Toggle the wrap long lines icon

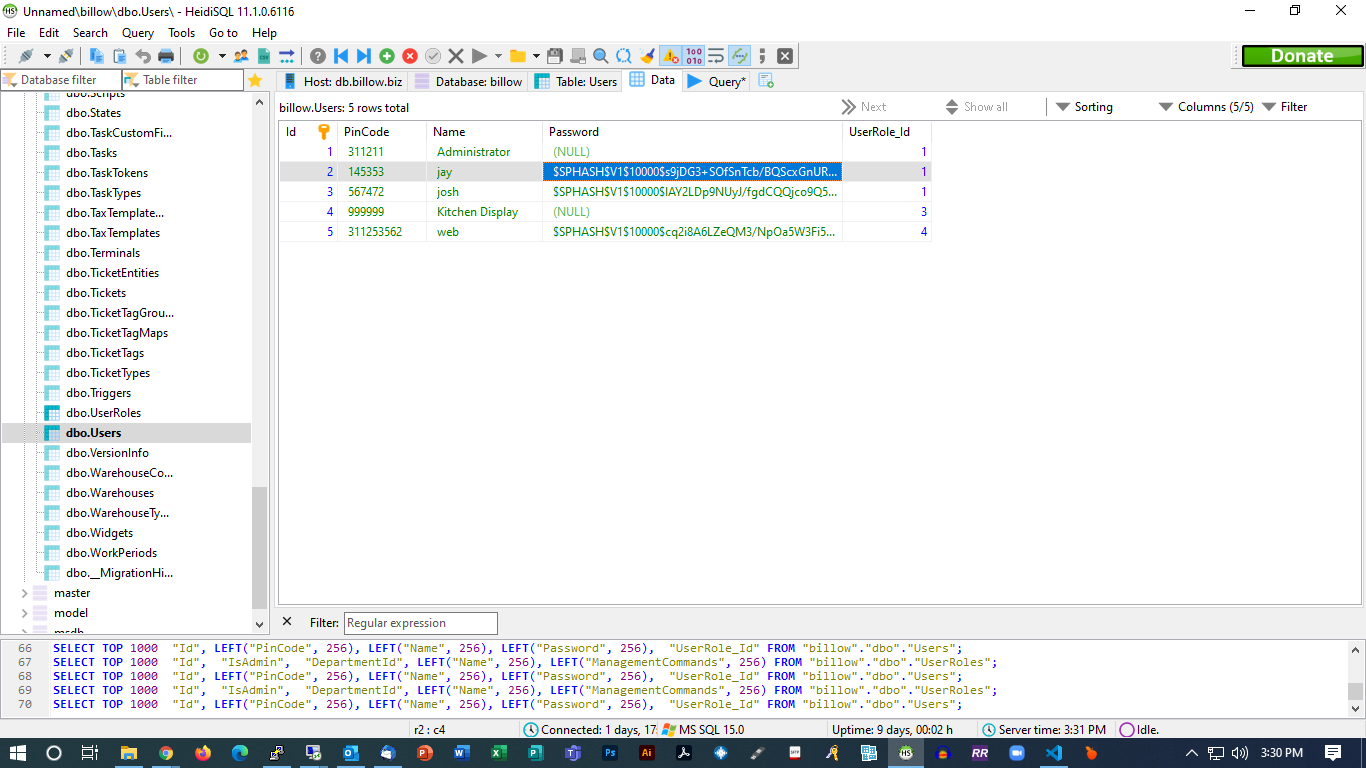(716, 56)
